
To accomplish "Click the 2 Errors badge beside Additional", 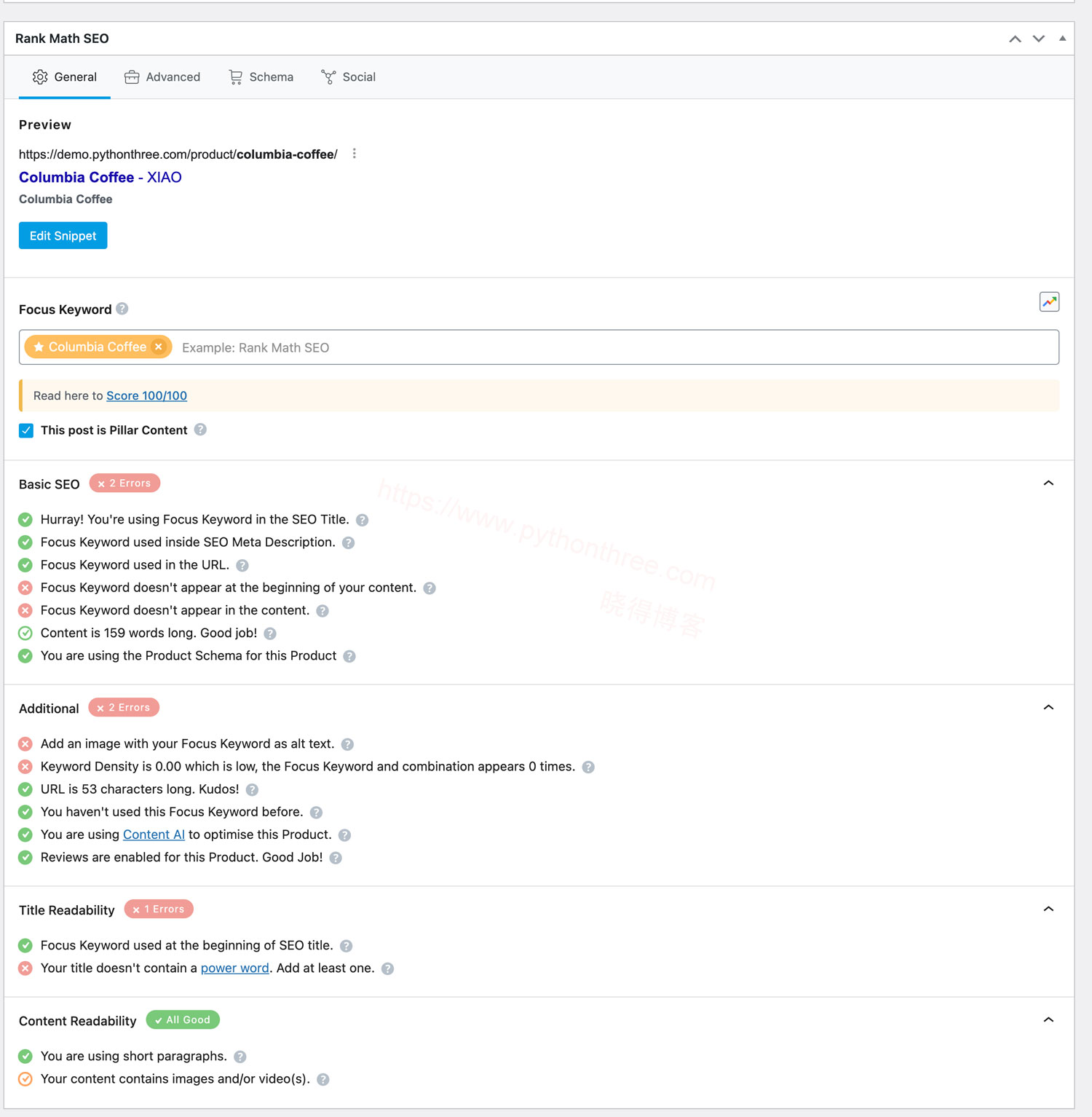I will tap(124, 707).
